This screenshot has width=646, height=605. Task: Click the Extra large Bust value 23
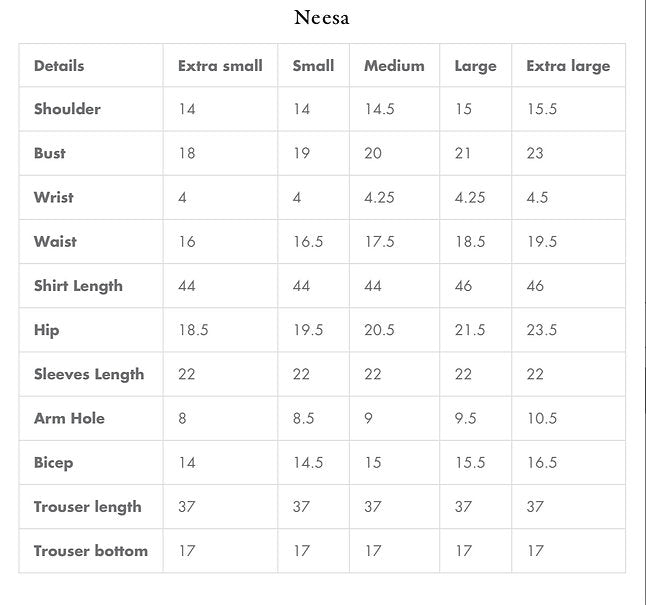536,153
